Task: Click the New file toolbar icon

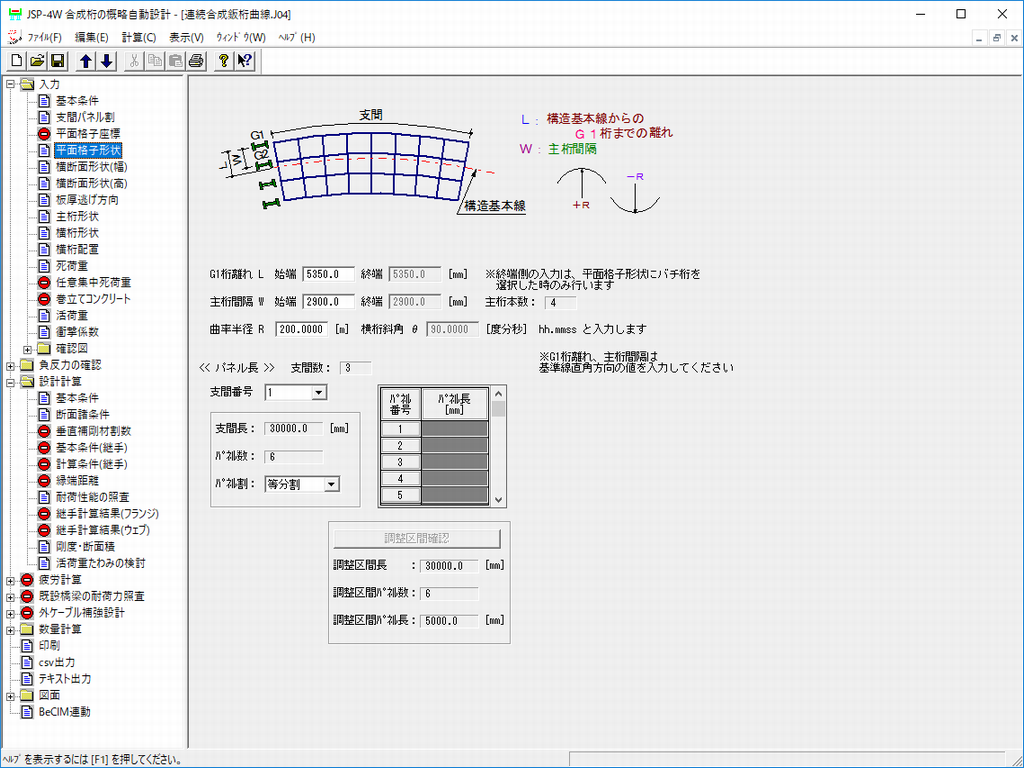Action: (x=17, y=61)
